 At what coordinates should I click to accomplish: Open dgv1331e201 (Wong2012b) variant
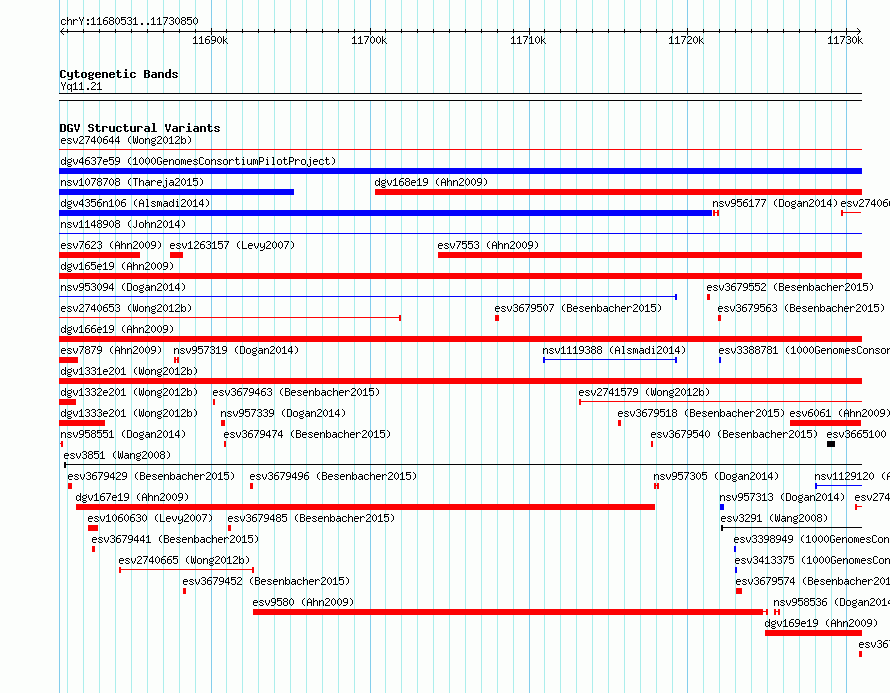(x=129, y=371)
